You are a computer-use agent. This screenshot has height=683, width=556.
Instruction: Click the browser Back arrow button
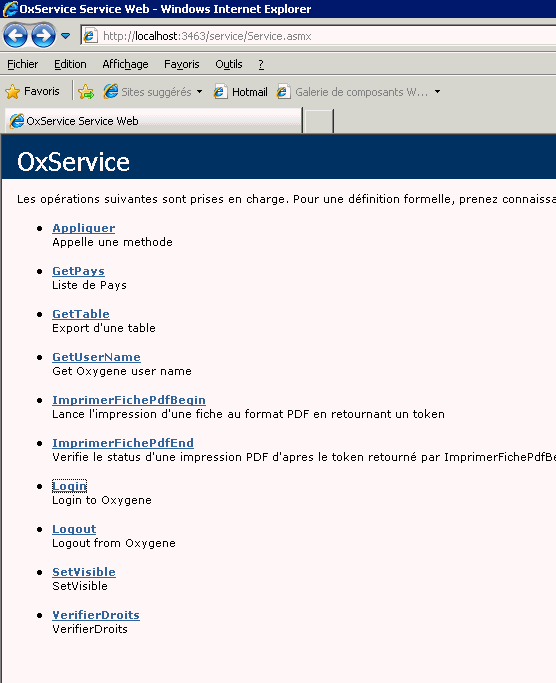point(16,36)
